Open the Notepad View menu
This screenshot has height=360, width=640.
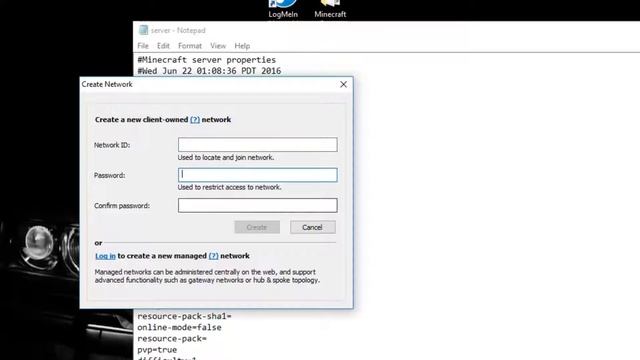pyautogui.click(x=218, y=46)
